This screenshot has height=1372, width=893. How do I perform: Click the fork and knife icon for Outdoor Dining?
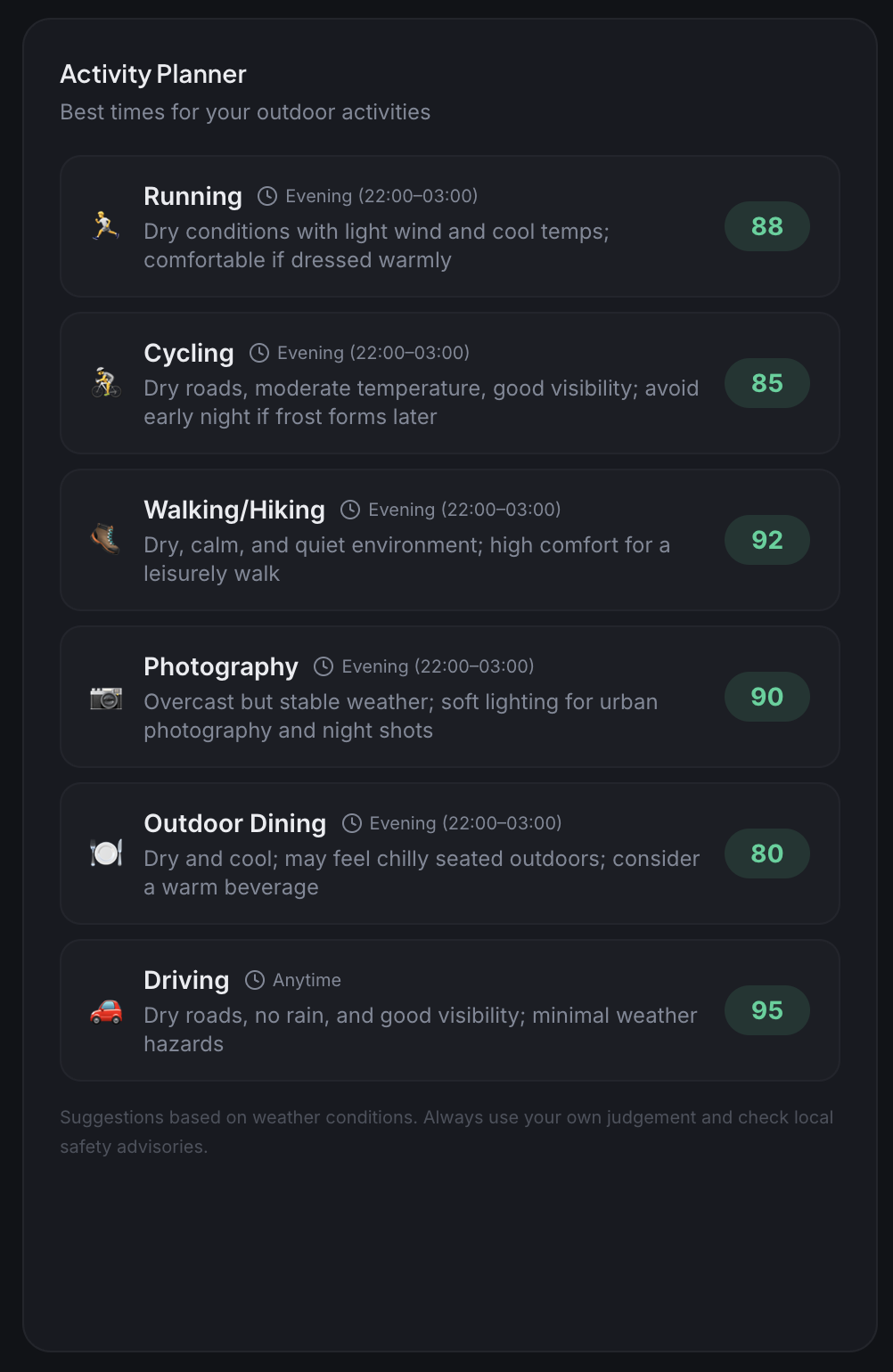coord(106,853)
